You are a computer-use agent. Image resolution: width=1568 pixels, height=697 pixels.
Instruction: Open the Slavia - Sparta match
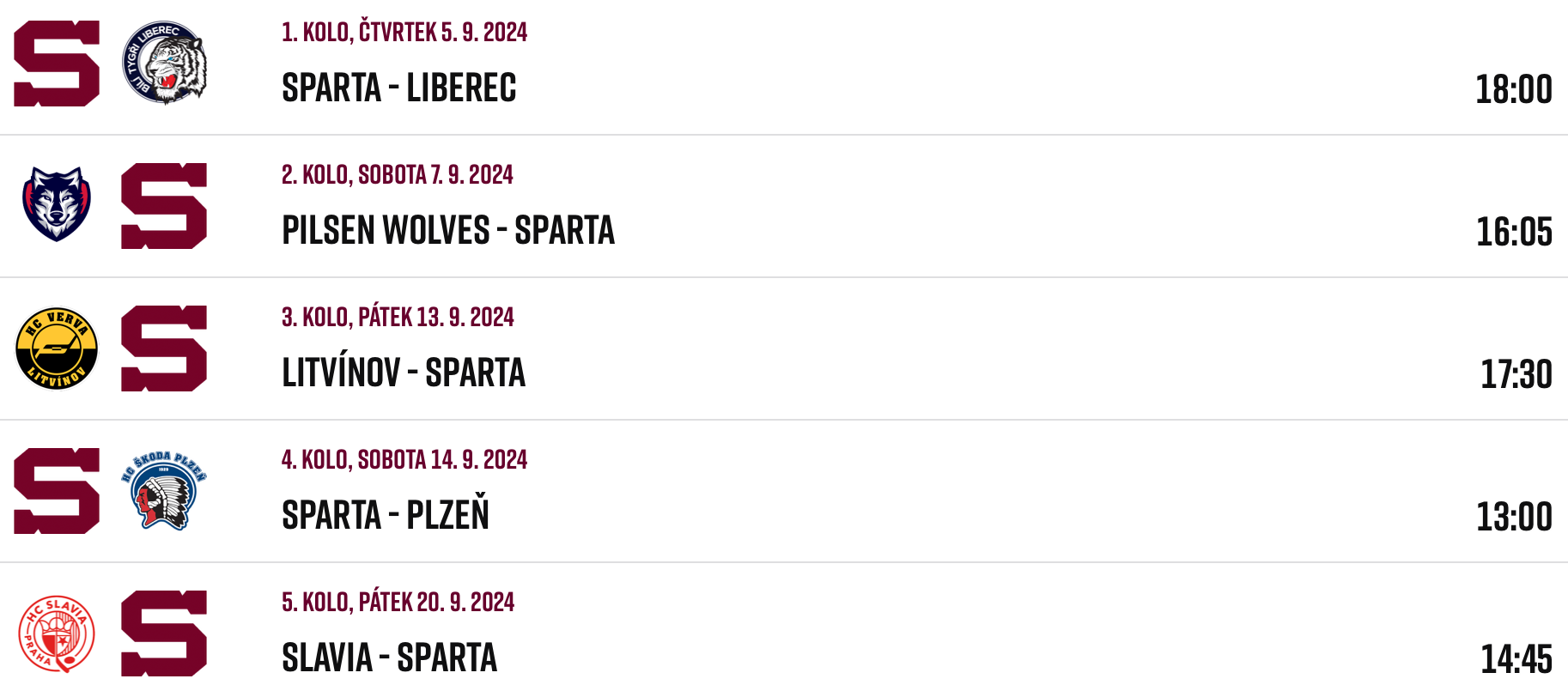pyautogui.click(x=390, y=658)
